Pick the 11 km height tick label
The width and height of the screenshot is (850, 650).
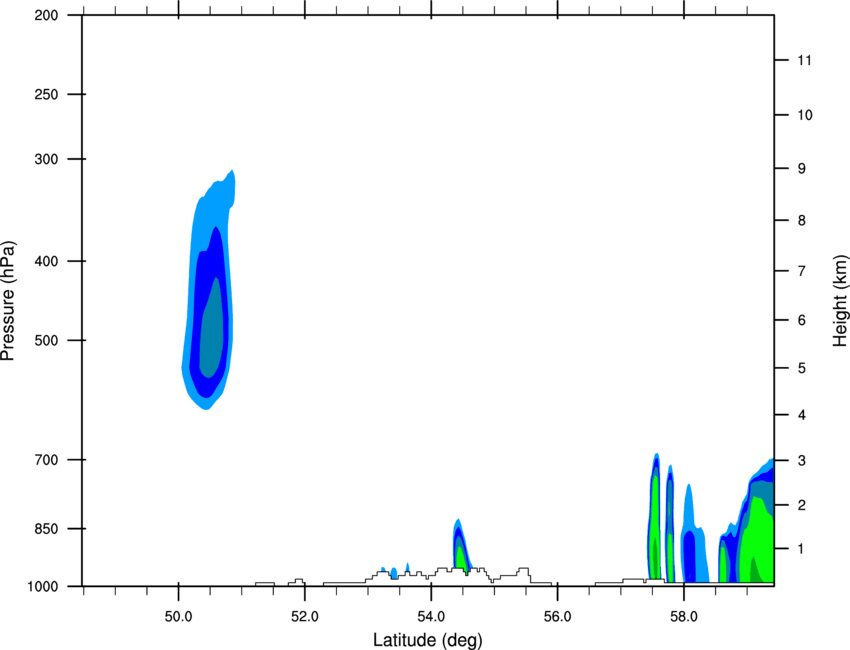805,60
